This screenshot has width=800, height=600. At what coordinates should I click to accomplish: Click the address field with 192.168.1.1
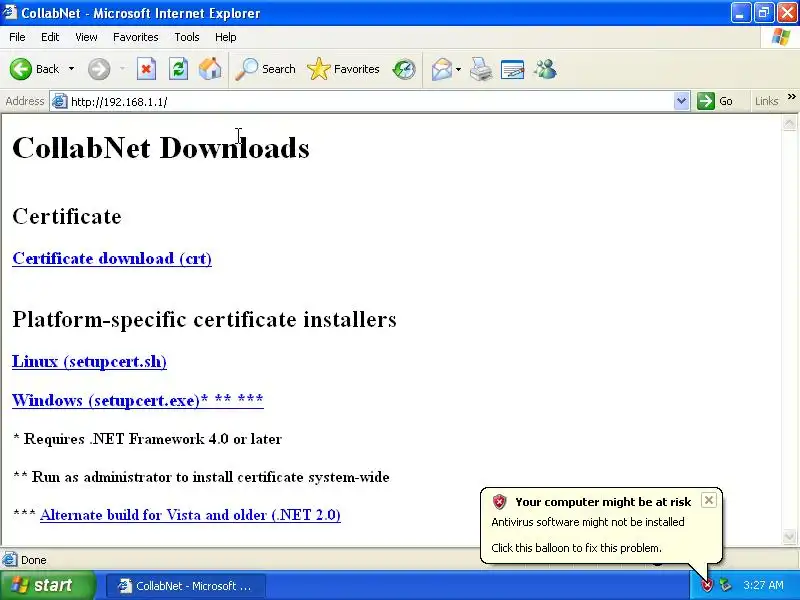click(x=370, y=102)
